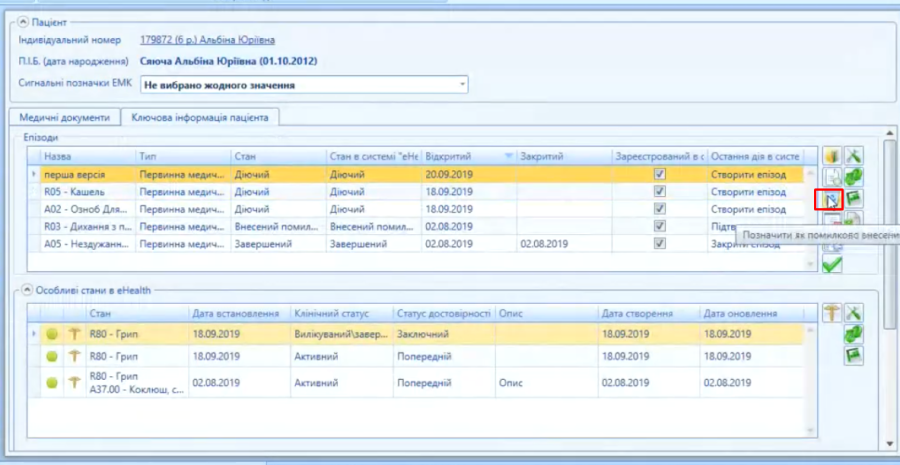Sort episodes by the Тип column header
Viewport: 900px width, 465px height.
click(183, 156)
